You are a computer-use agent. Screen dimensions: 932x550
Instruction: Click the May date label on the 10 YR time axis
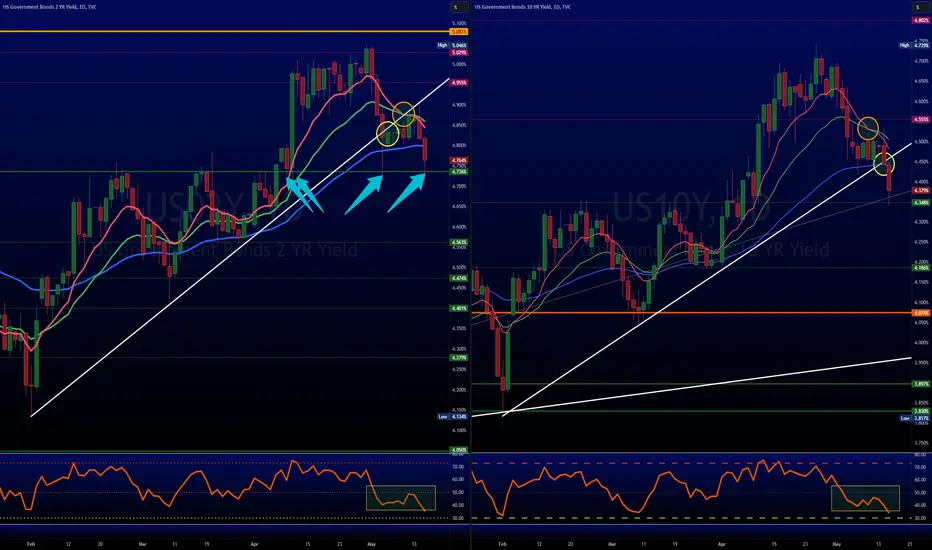click(836, 544)
